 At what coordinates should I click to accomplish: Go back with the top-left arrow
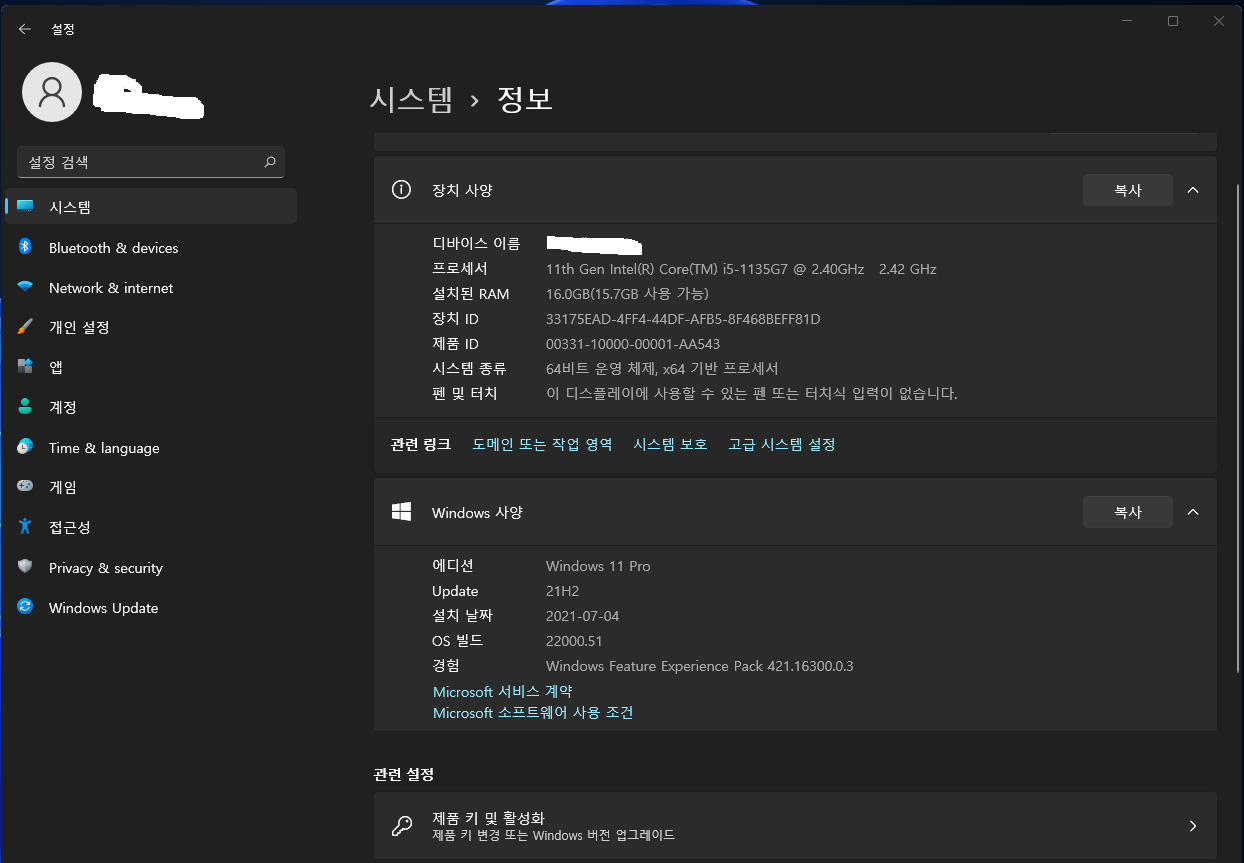click(25, 29)
